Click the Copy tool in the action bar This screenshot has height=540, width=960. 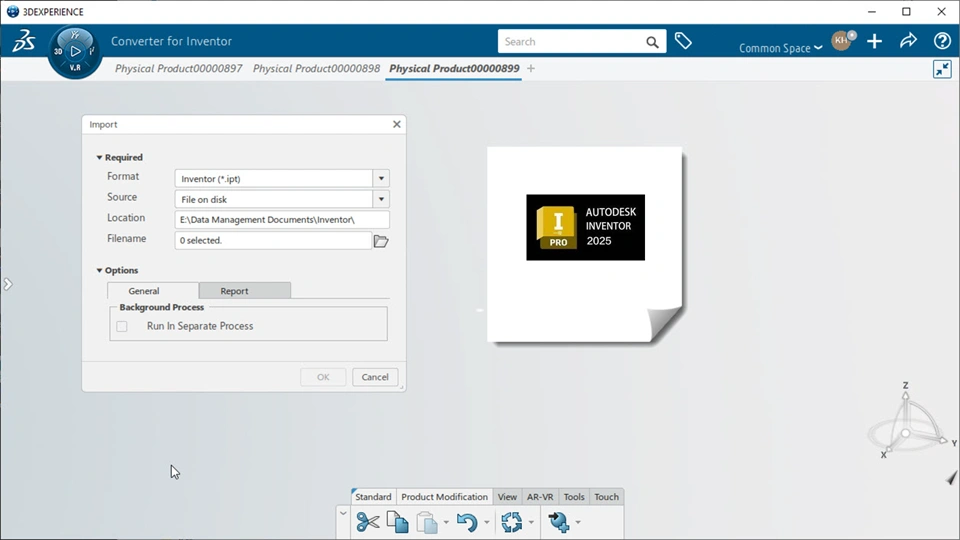tap(397, 522)
